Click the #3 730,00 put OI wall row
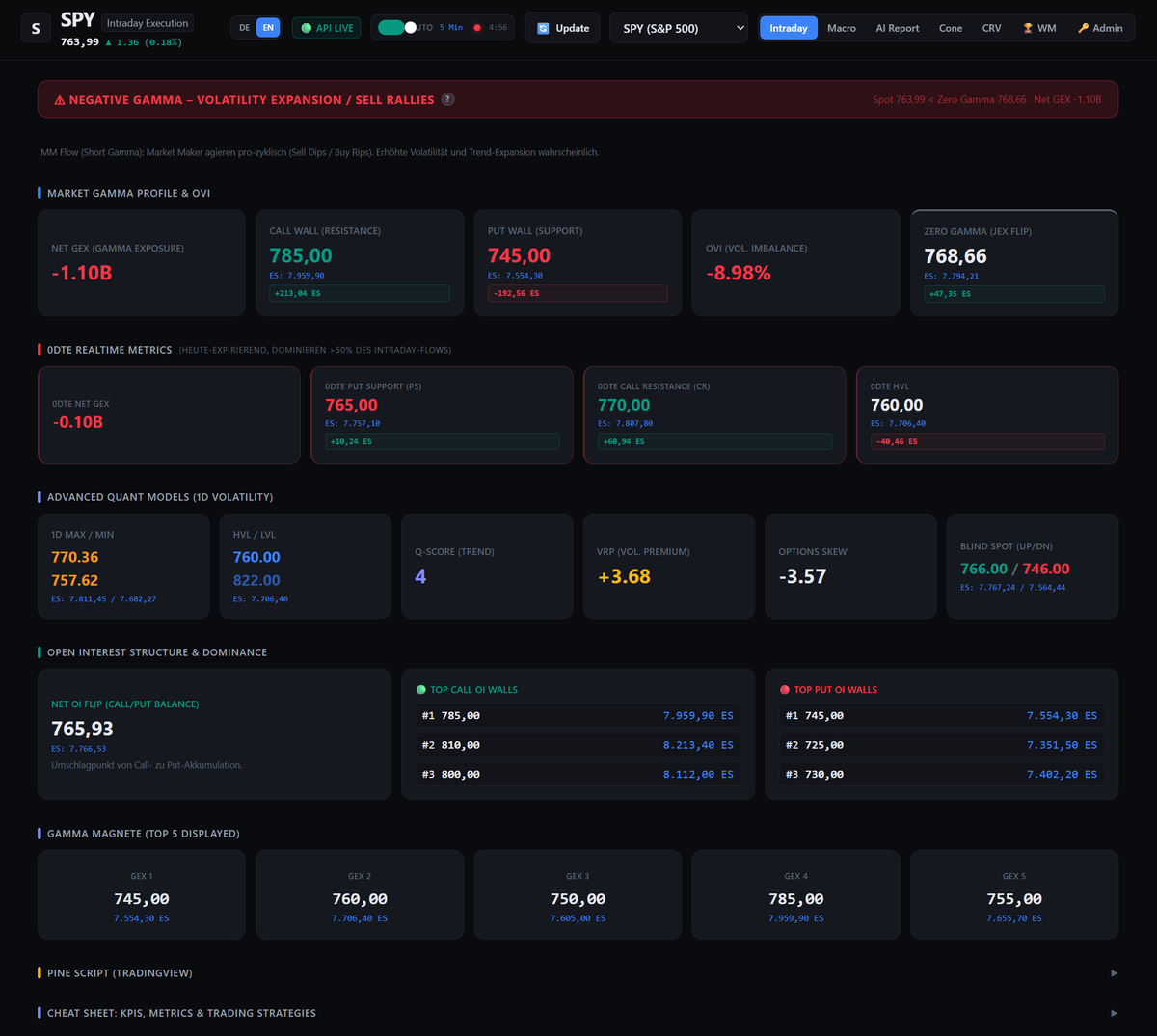The height and width of the screenshot is (1036, 1157). 941,774
